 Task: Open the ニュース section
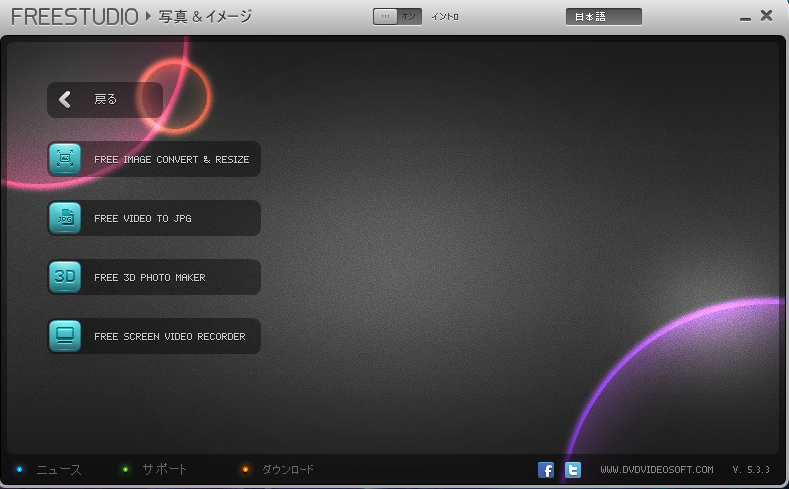[x=58, y=470]
